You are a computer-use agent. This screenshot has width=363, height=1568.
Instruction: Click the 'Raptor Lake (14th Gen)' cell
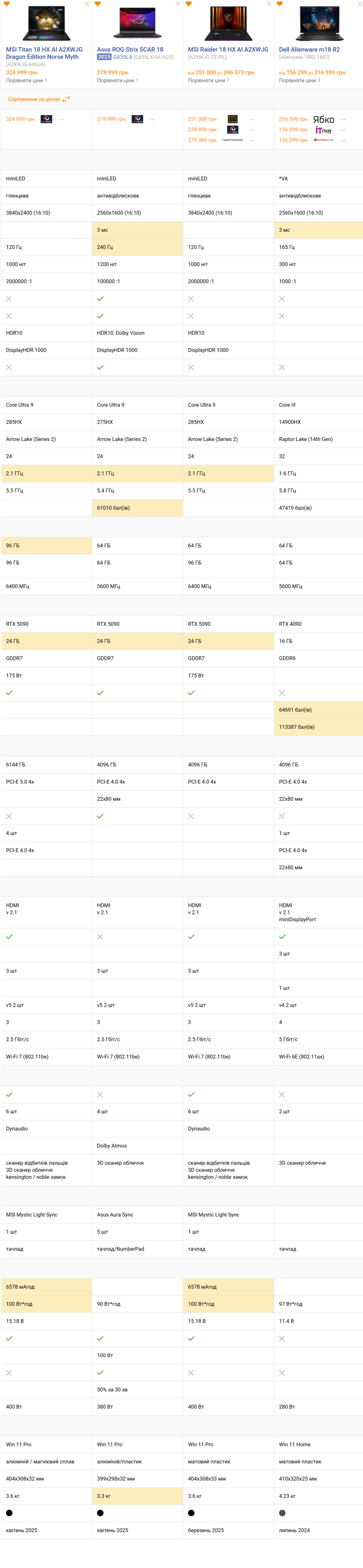(319, 439)
